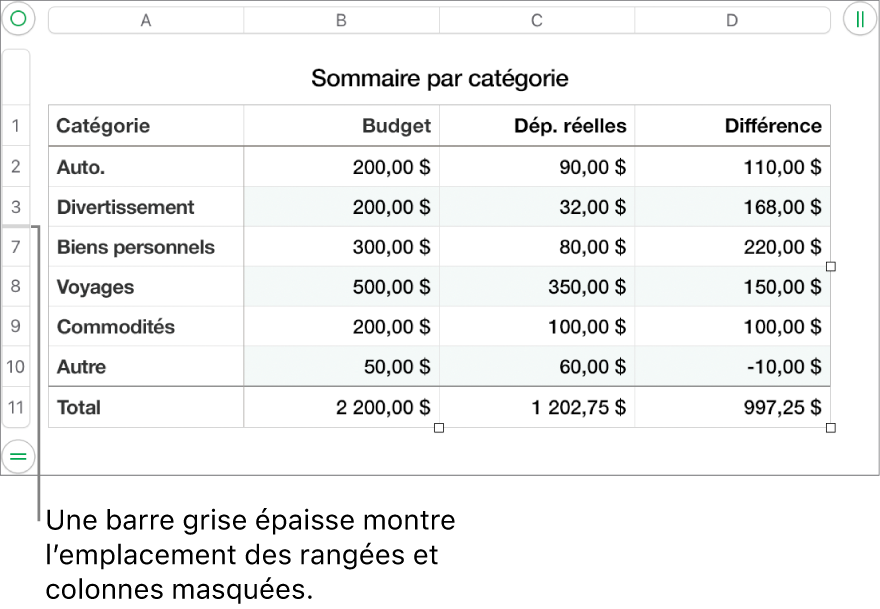Image resolution: width=880 pixels, height=609 pixels.
Task: Select row 1 header
Action: [x=16, y=126]
